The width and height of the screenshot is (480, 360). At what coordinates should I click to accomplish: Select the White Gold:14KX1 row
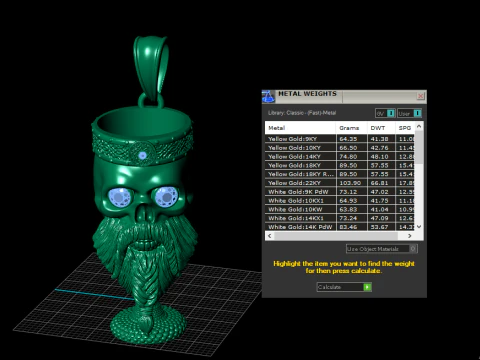tap(340, 218)
